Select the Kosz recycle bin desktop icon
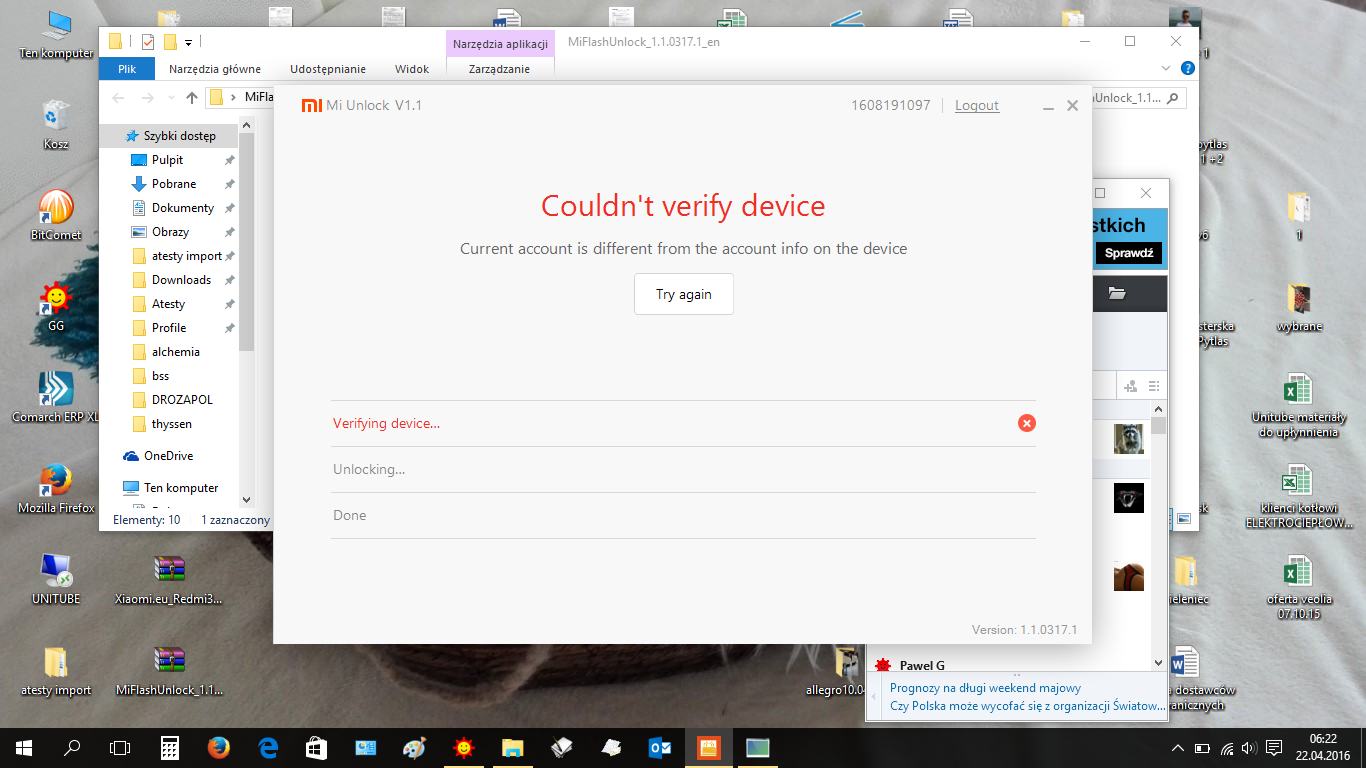 pyautogui.click(x=55, y=115)
